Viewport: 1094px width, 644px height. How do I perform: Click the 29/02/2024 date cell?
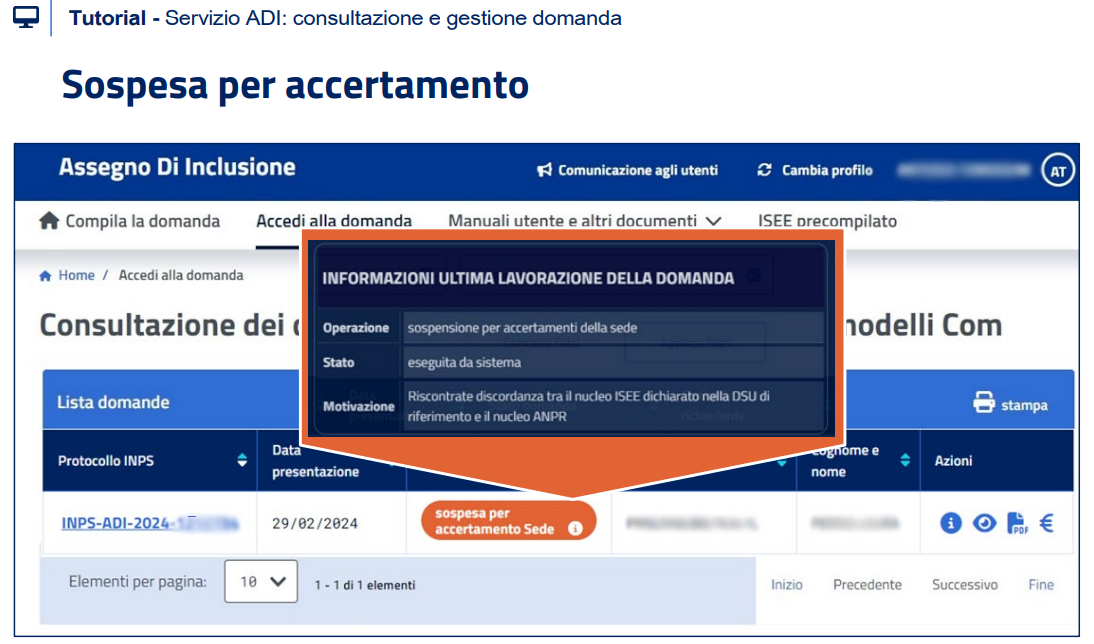pos(315,523)
